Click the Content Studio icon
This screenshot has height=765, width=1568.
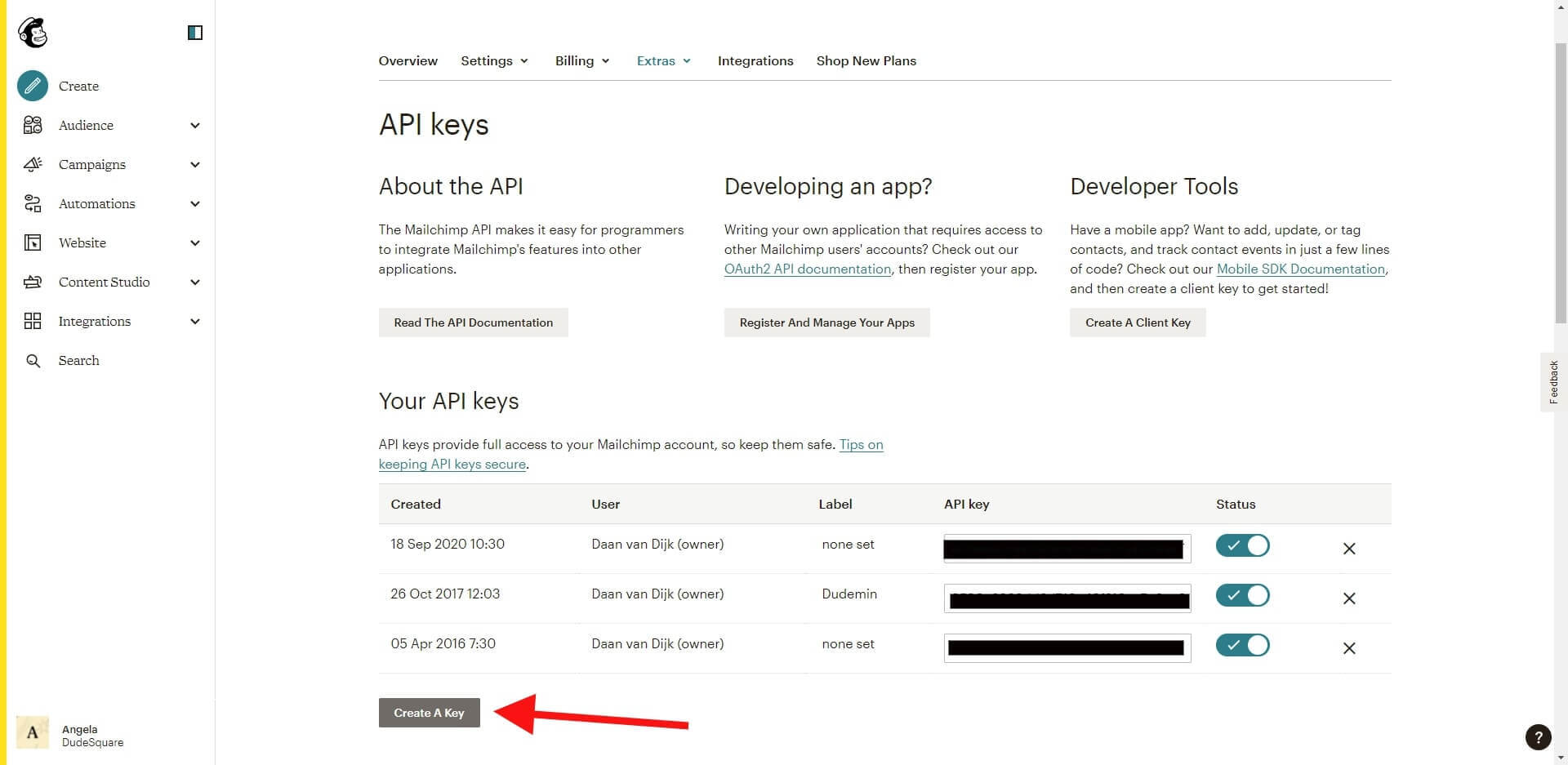33,282
